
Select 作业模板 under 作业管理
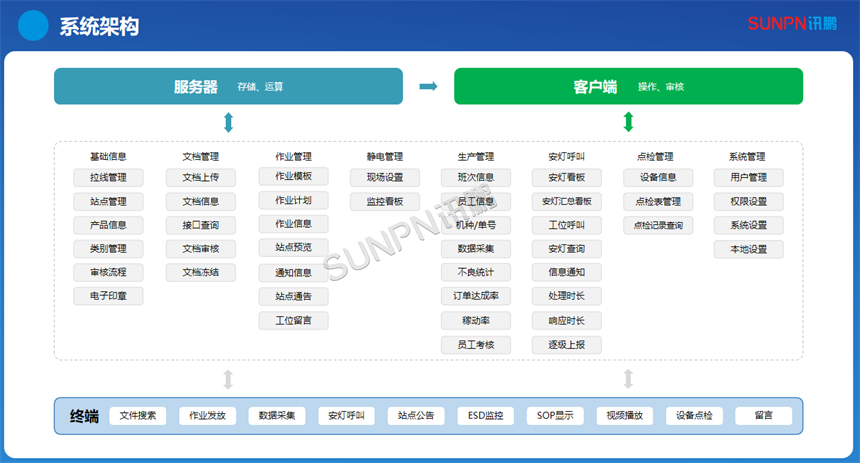pos(293,176)
